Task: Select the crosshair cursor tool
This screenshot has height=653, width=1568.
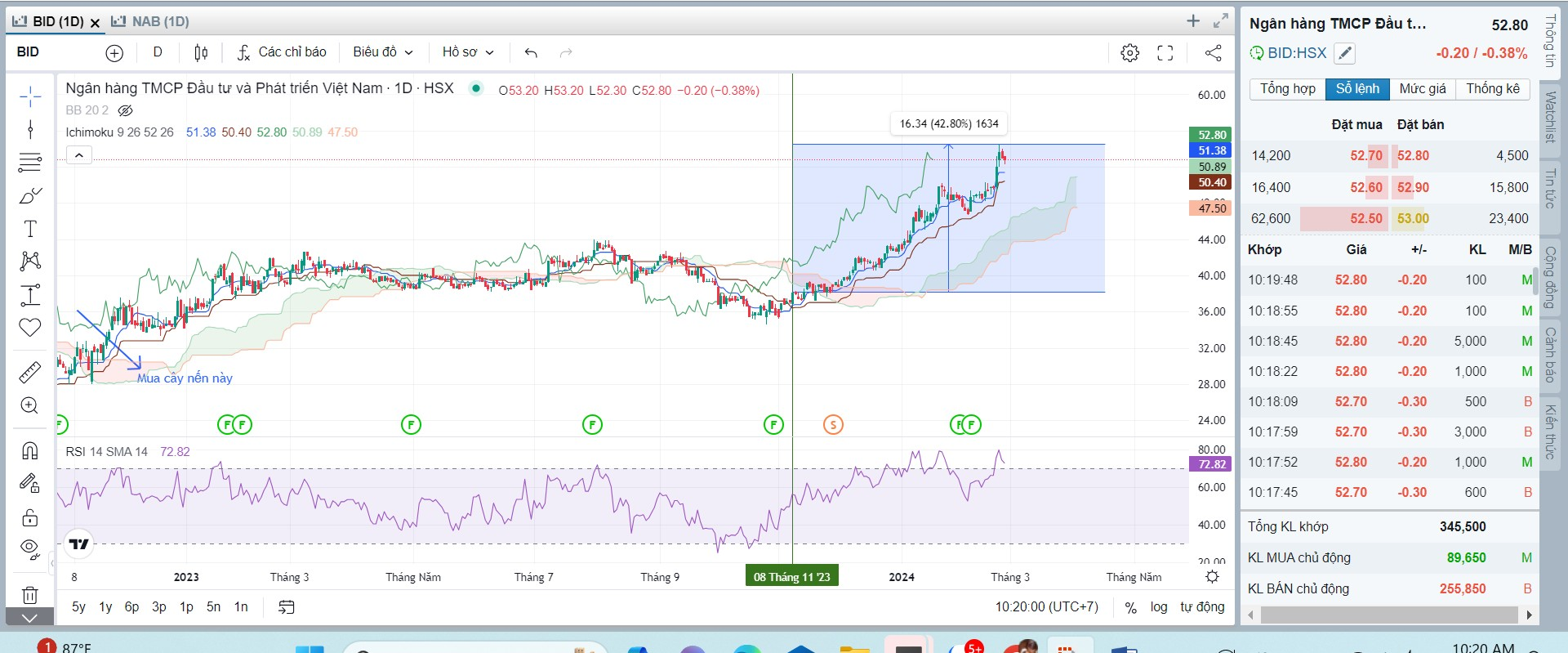Action: 30,96
